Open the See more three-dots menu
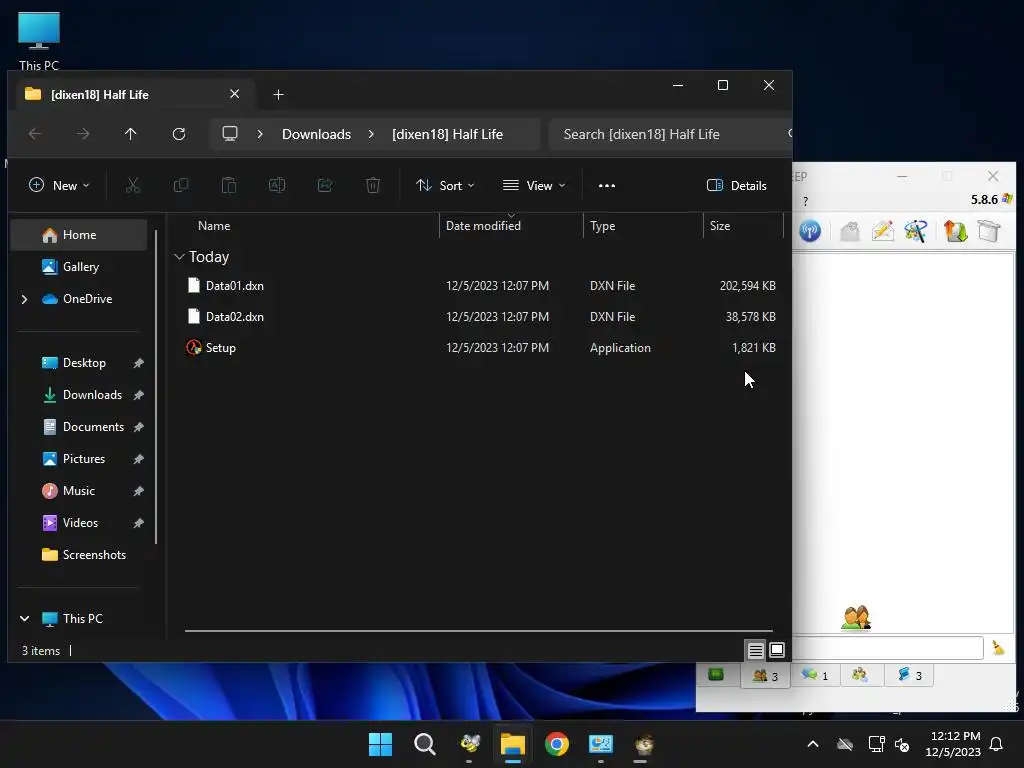 (607, 185)
